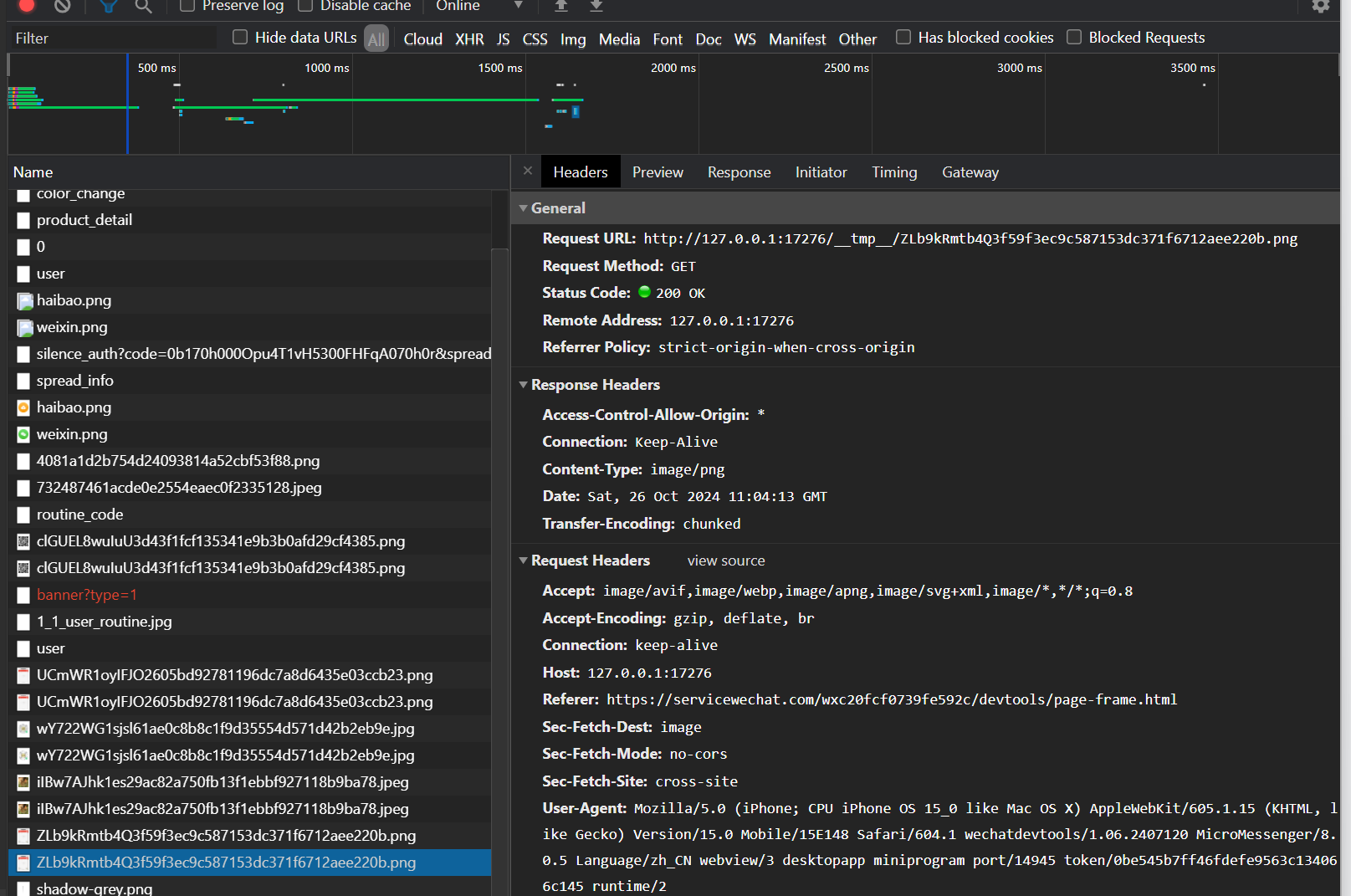Image resolution: width=1351 pixels, height=896 pixels.
Task: Tick the Disable cache checkbox
Action: [305, 5]
